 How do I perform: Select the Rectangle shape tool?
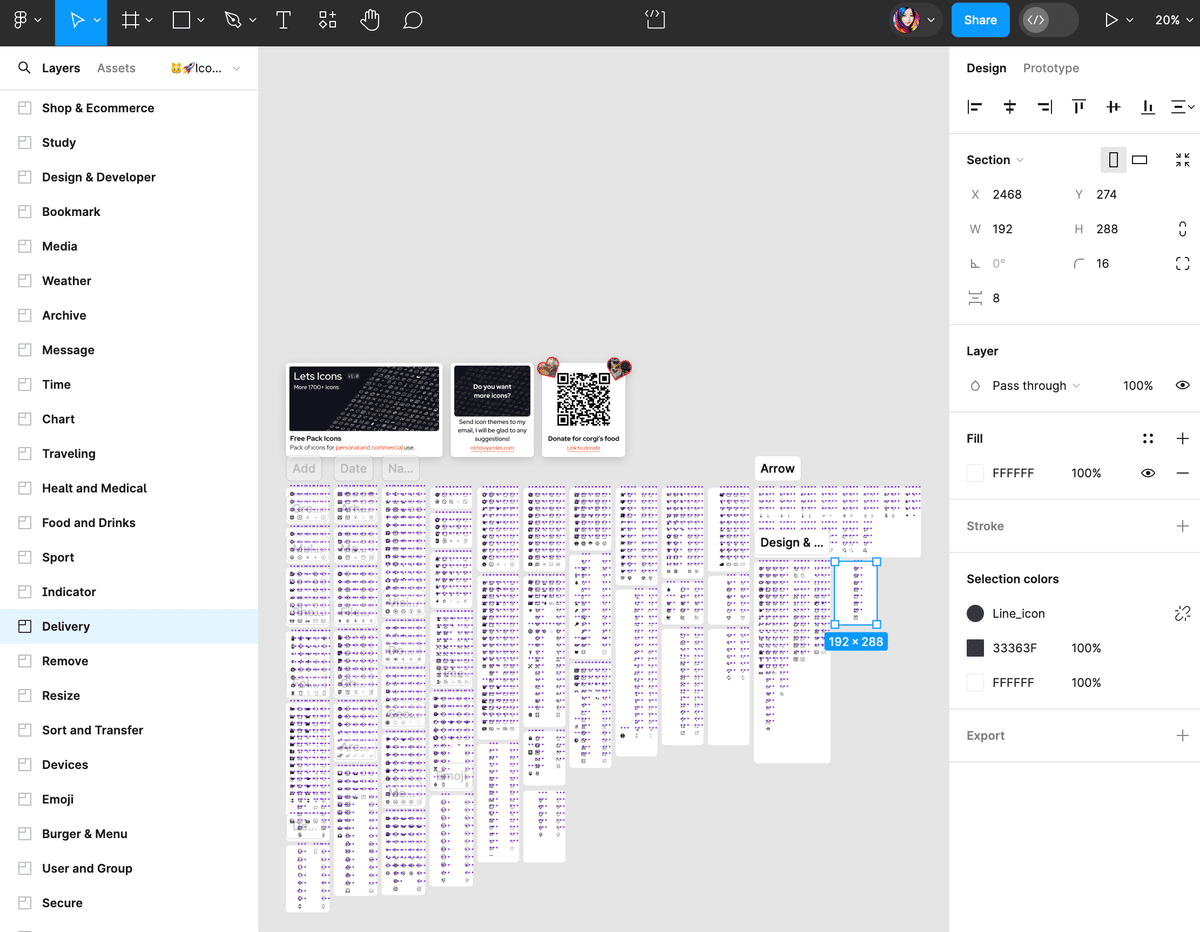coord(181,20)
